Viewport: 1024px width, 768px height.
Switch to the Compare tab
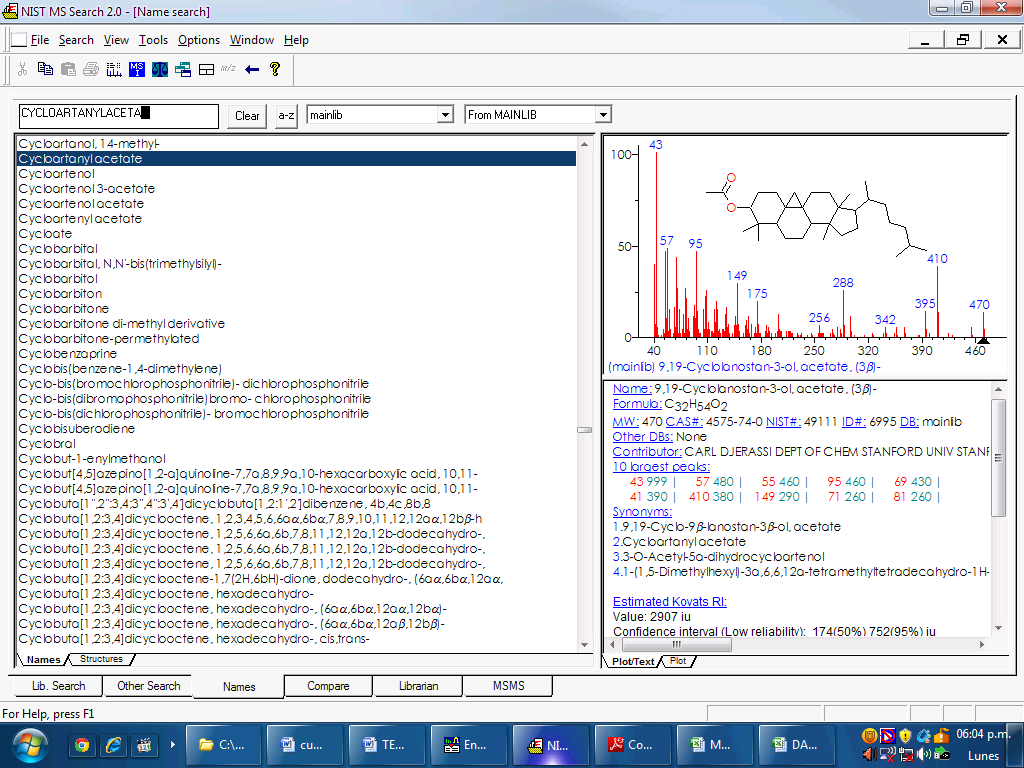(x=328, y=686)
